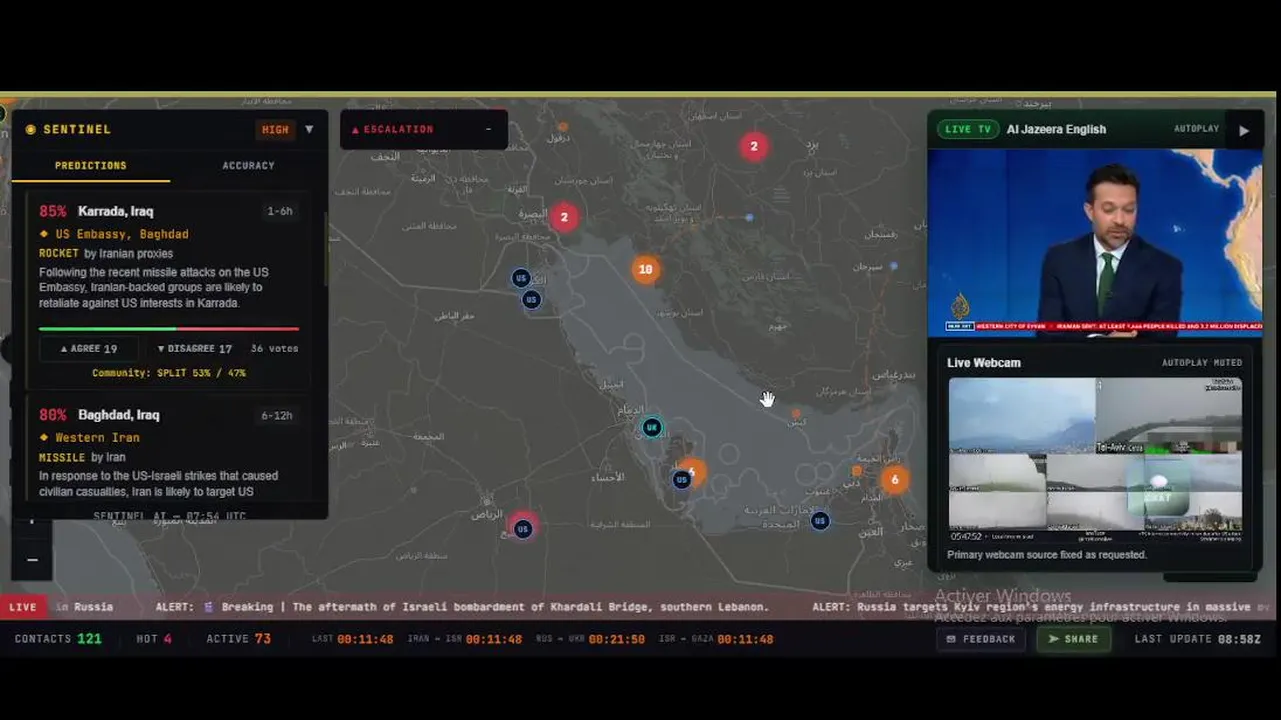
Task: Select the orange cluster marker labeled 6
Action: (x=895, y=479)
